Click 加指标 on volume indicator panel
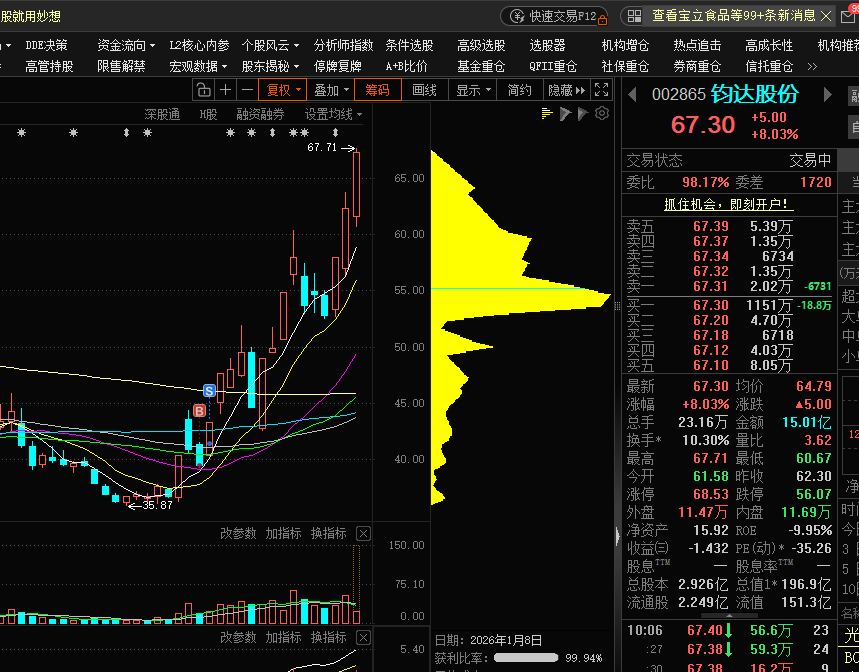Viewport: 859px width, 672px height. pos(283,533)
